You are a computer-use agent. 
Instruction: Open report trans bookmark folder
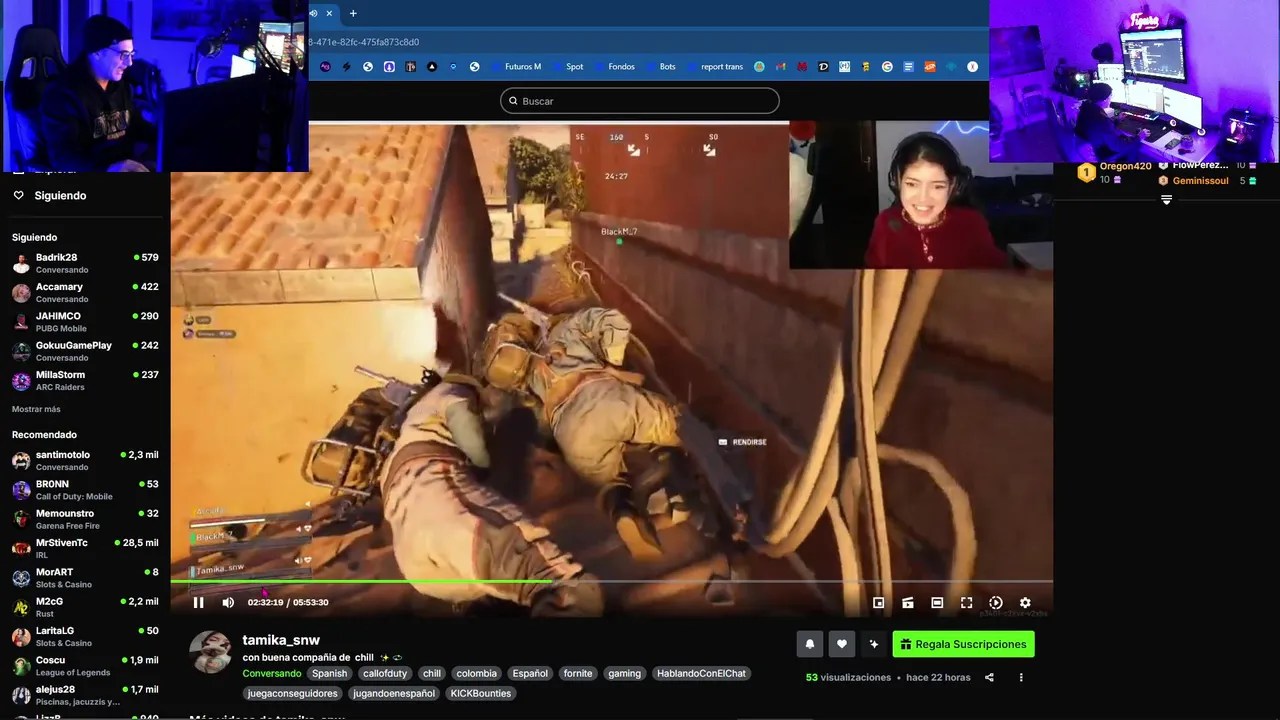(x=714, y=67)
